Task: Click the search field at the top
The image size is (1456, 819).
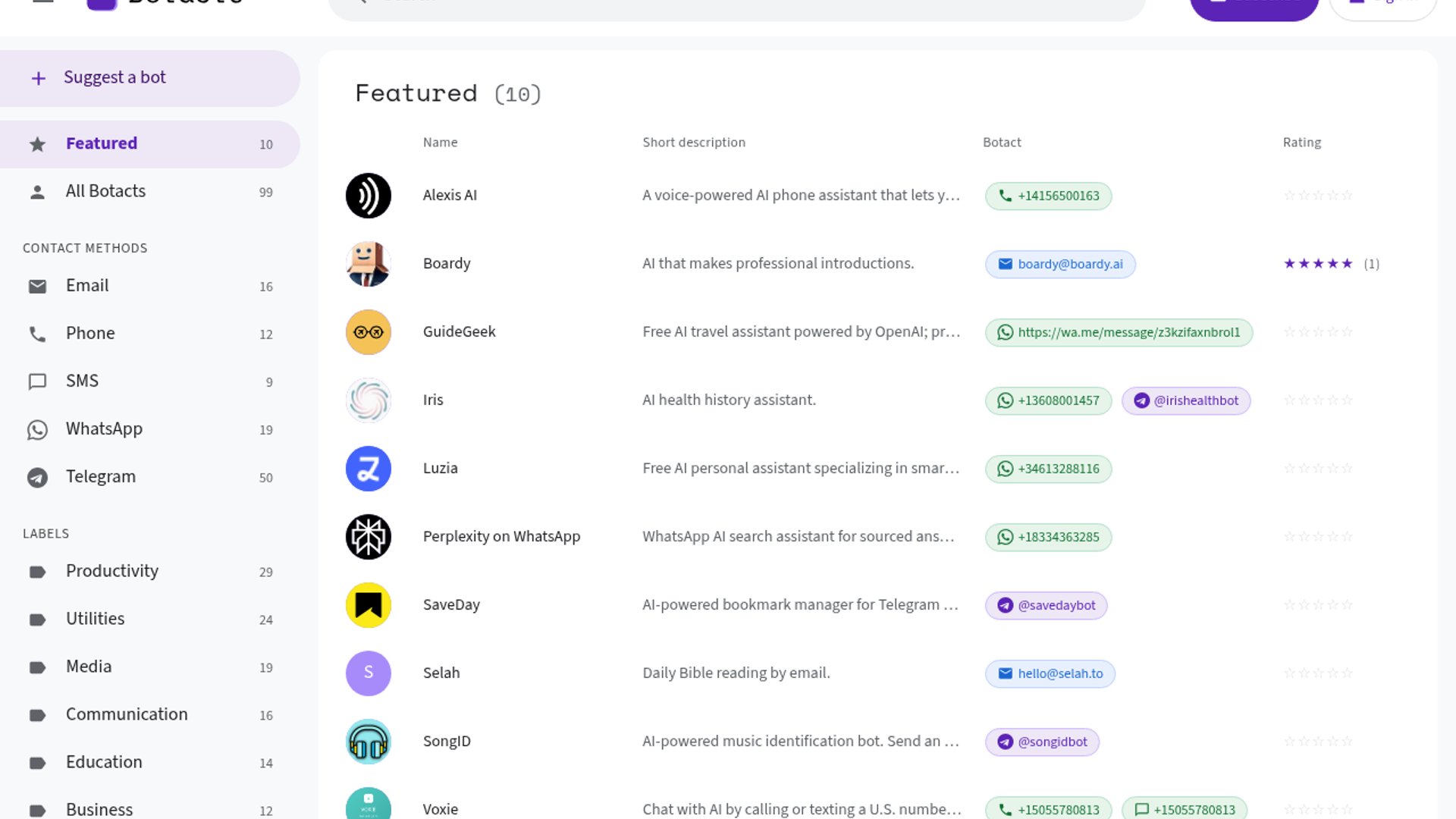Action: [737, 6]
